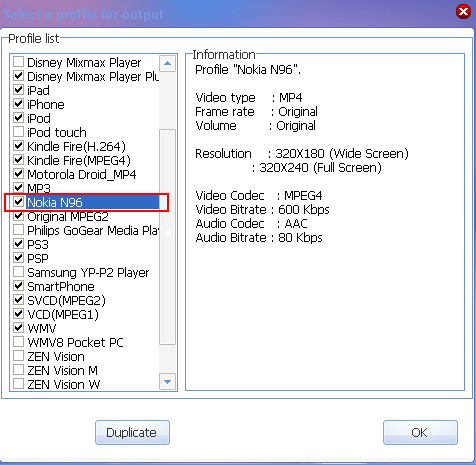The width and height of the screenshot is (476, 465).
Task: Select WMV8 Pocket PC profile name
Action: [75, 343]
